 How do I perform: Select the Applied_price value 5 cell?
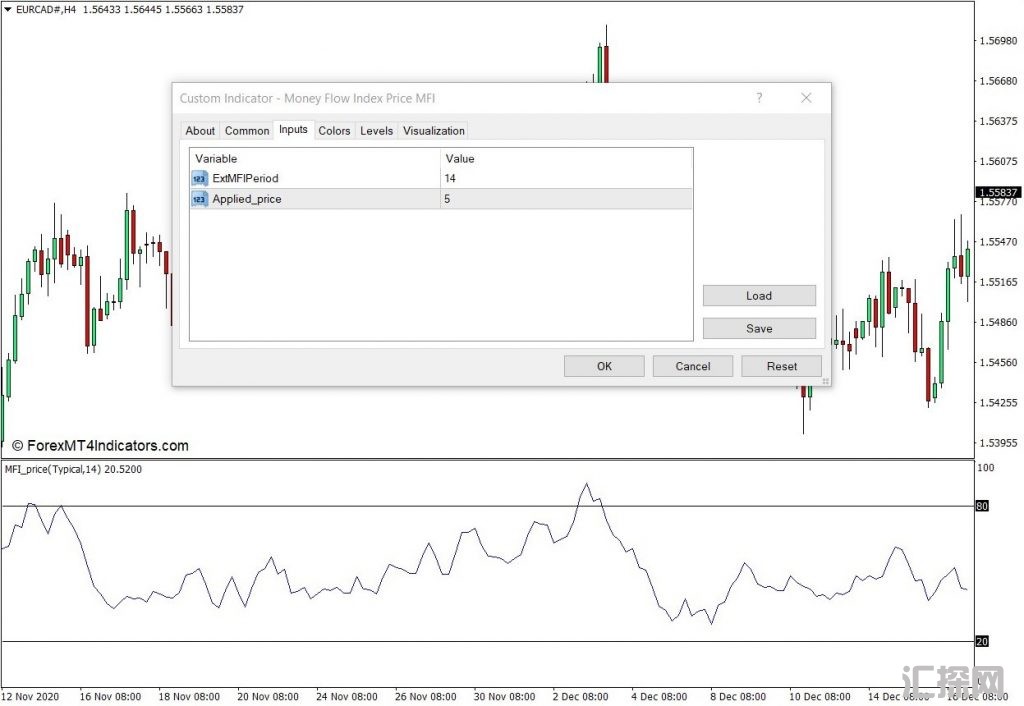566,199
